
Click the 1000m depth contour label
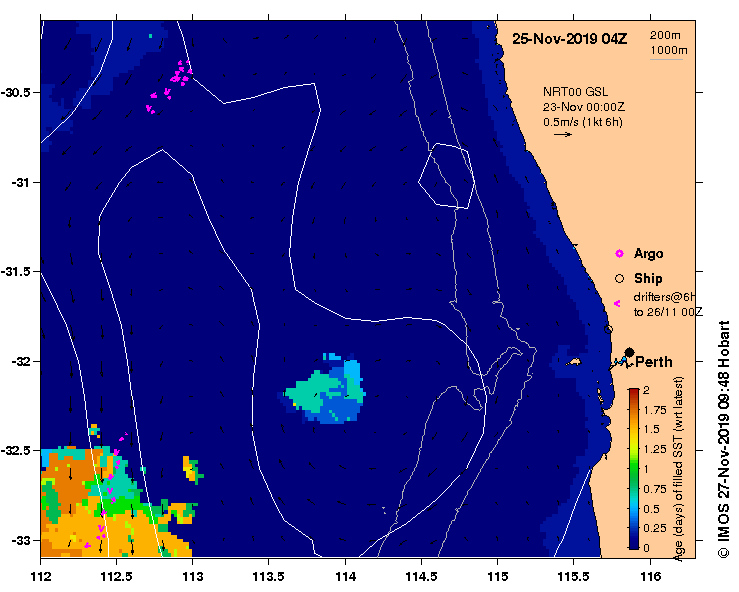coord(669,50)
